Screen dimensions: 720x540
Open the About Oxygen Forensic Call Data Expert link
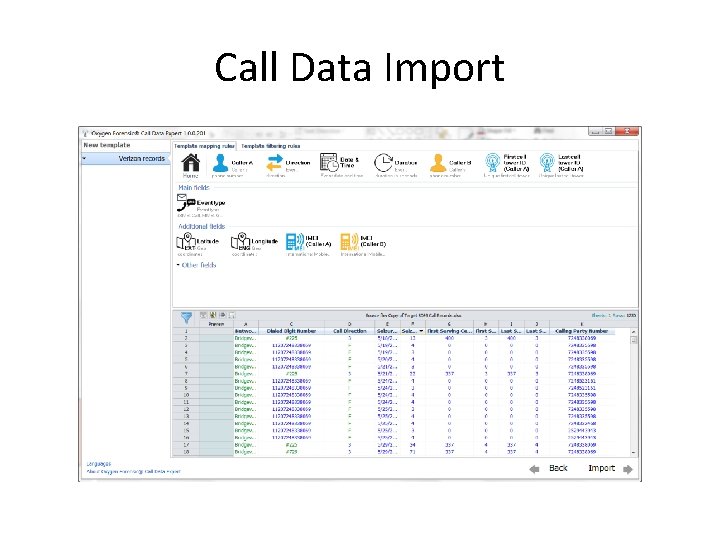[x=134, y=472]
